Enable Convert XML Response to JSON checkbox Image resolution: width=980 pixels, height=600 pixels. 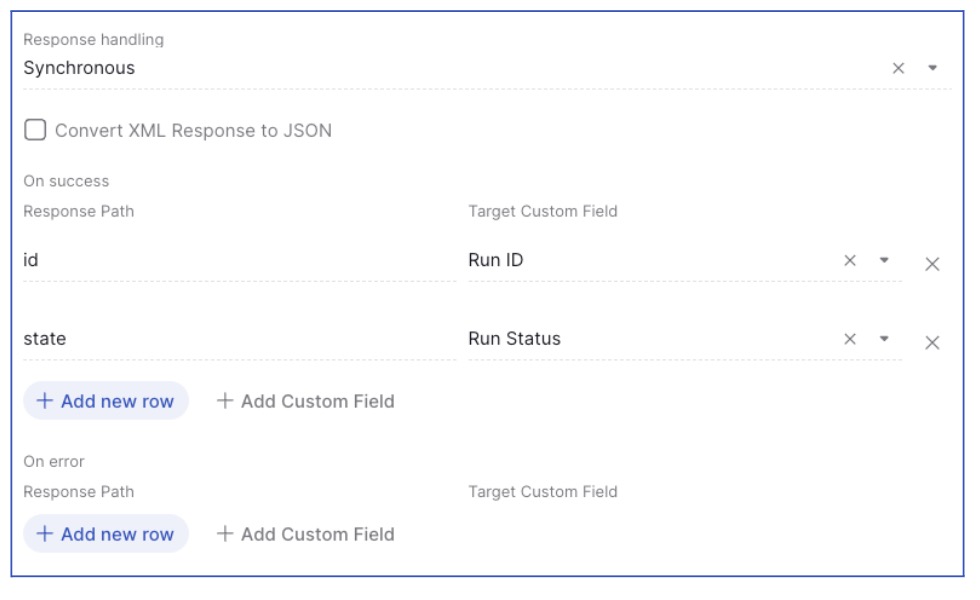click(x=35, y=130)
